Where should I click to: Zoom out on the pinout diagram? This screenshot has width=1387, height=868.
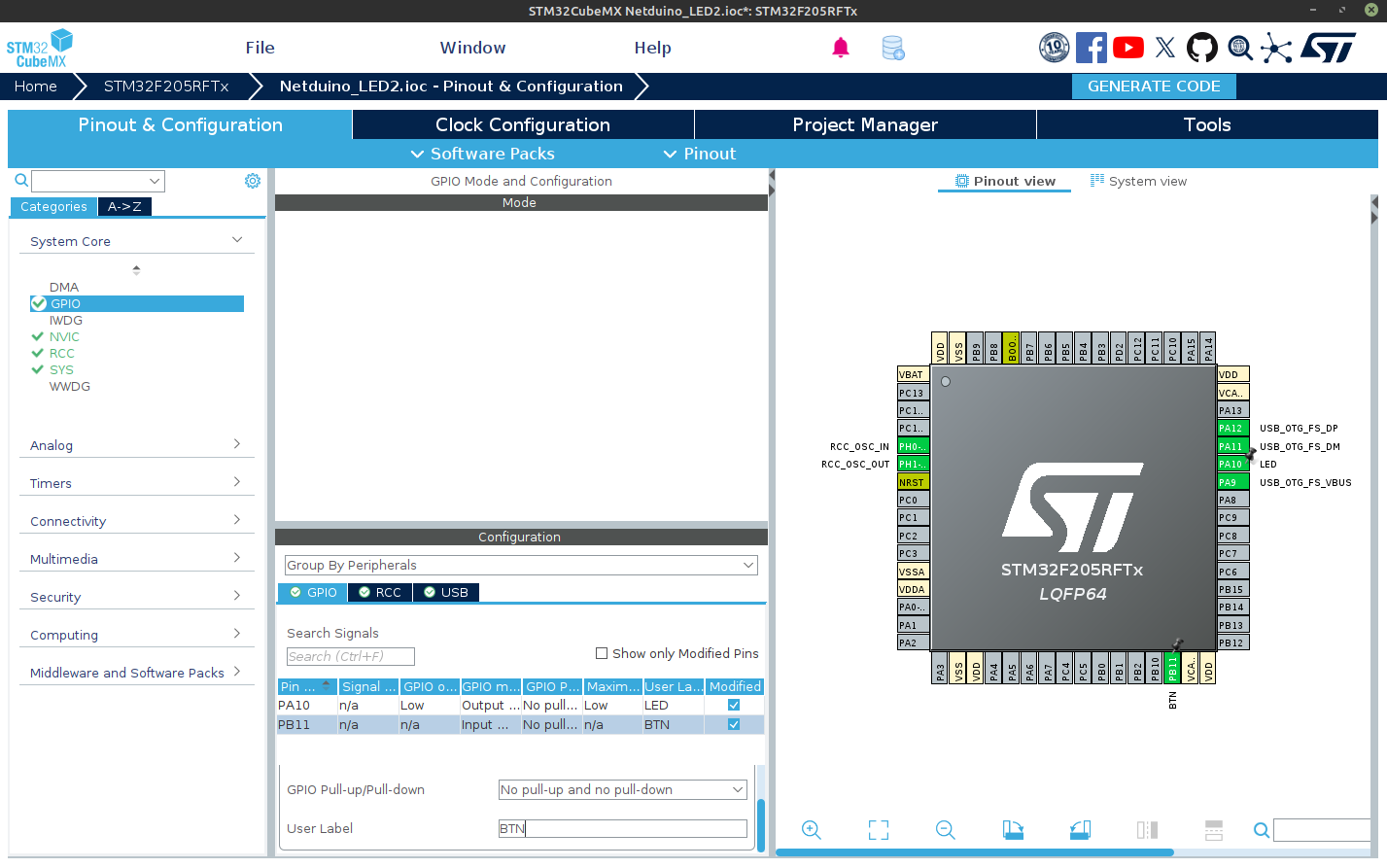click(944, 830)
